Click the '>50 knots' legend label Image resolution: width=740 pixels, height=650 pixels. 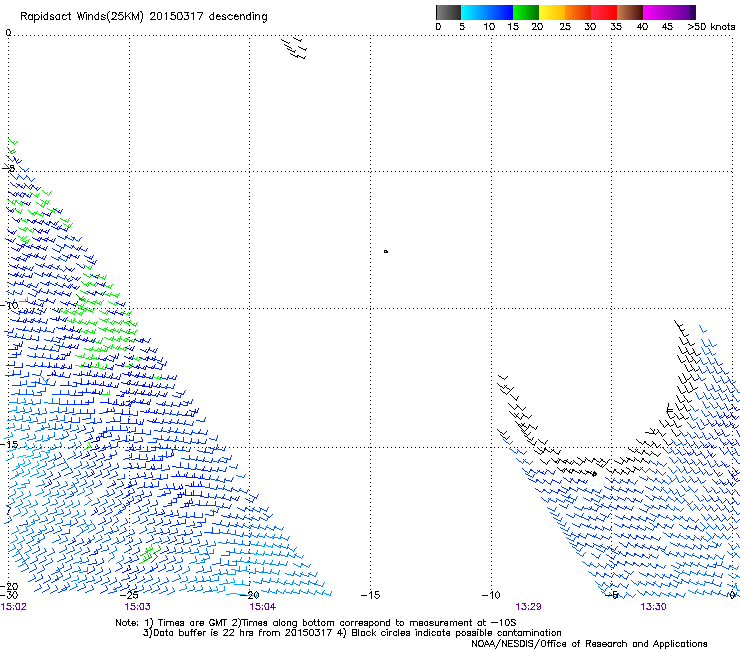pos(711,27)
